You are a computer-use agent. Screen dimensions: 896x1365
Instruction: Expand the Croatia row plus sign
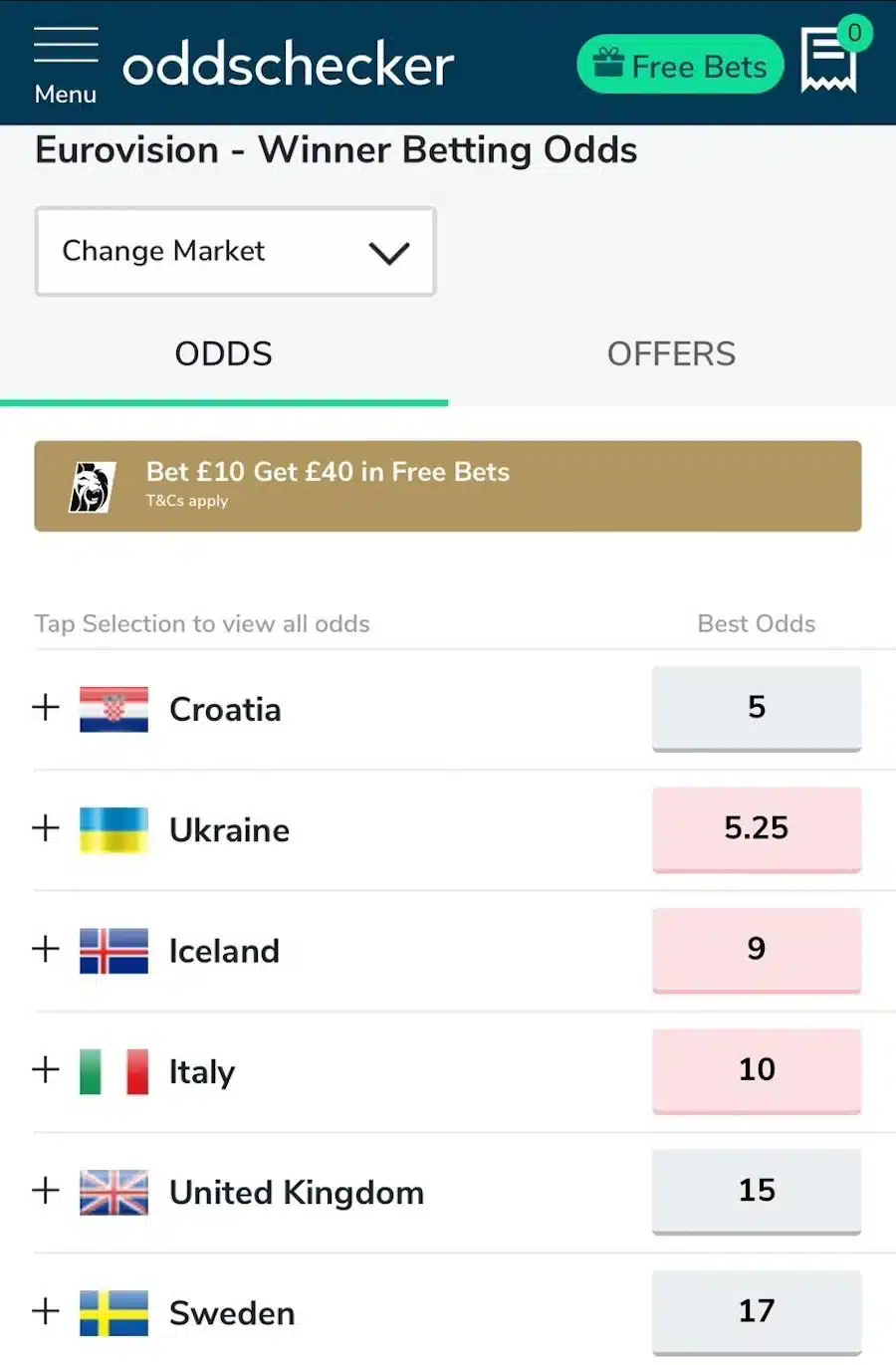pos(46,708)
